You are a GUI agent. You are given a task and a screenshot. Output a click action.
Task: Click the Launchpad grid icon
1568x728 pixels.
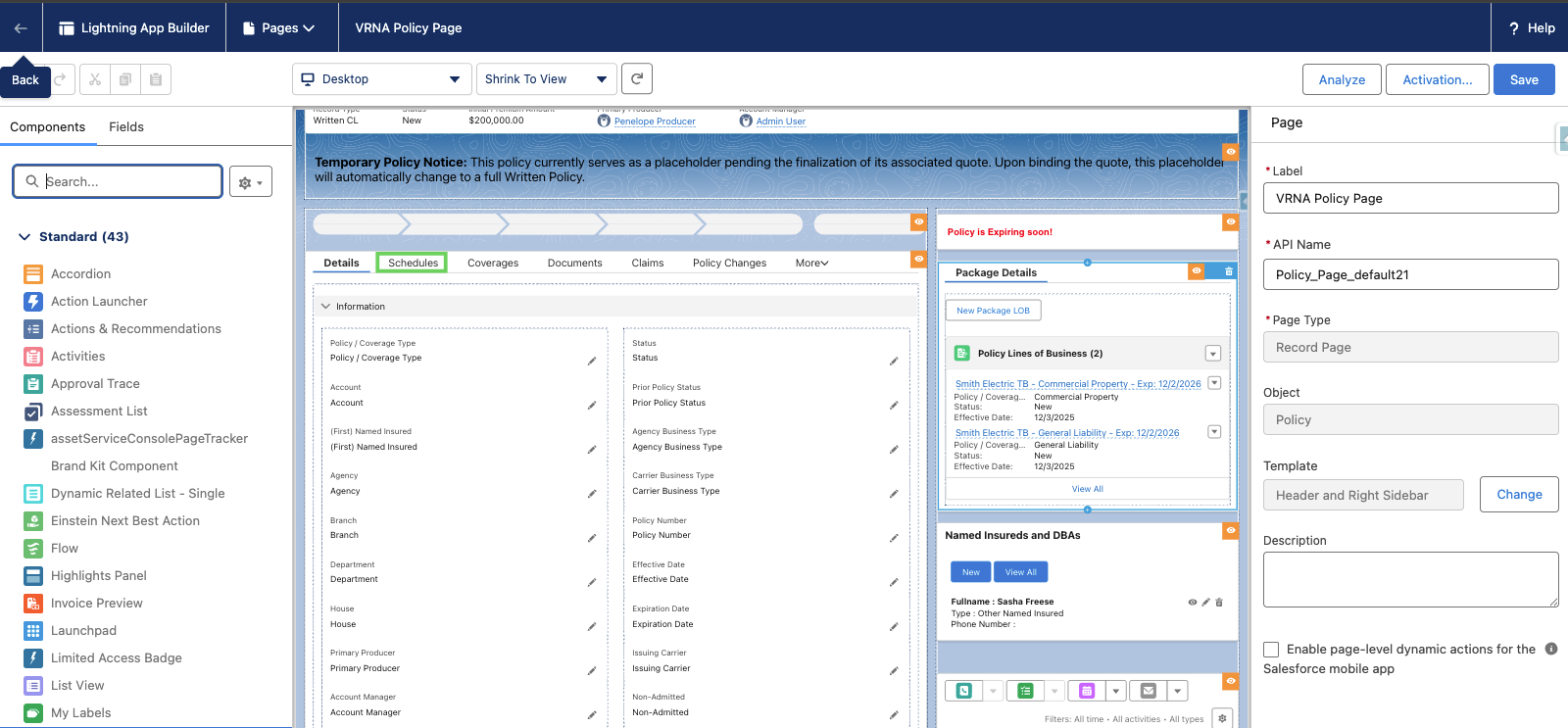click(33, 631)
